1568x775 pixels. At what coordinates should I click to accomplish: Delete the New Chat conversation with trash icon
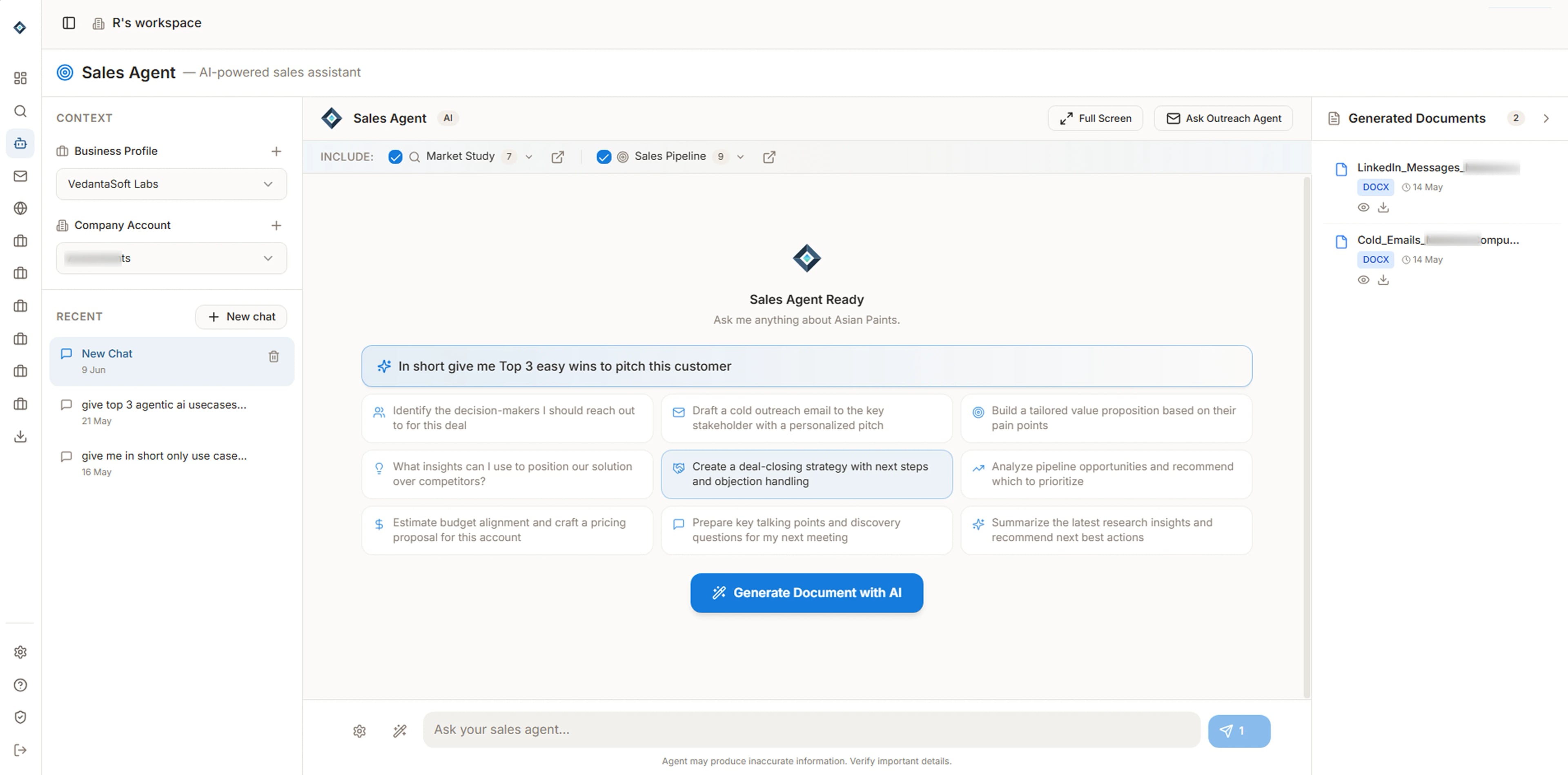[x=274, y=356]
